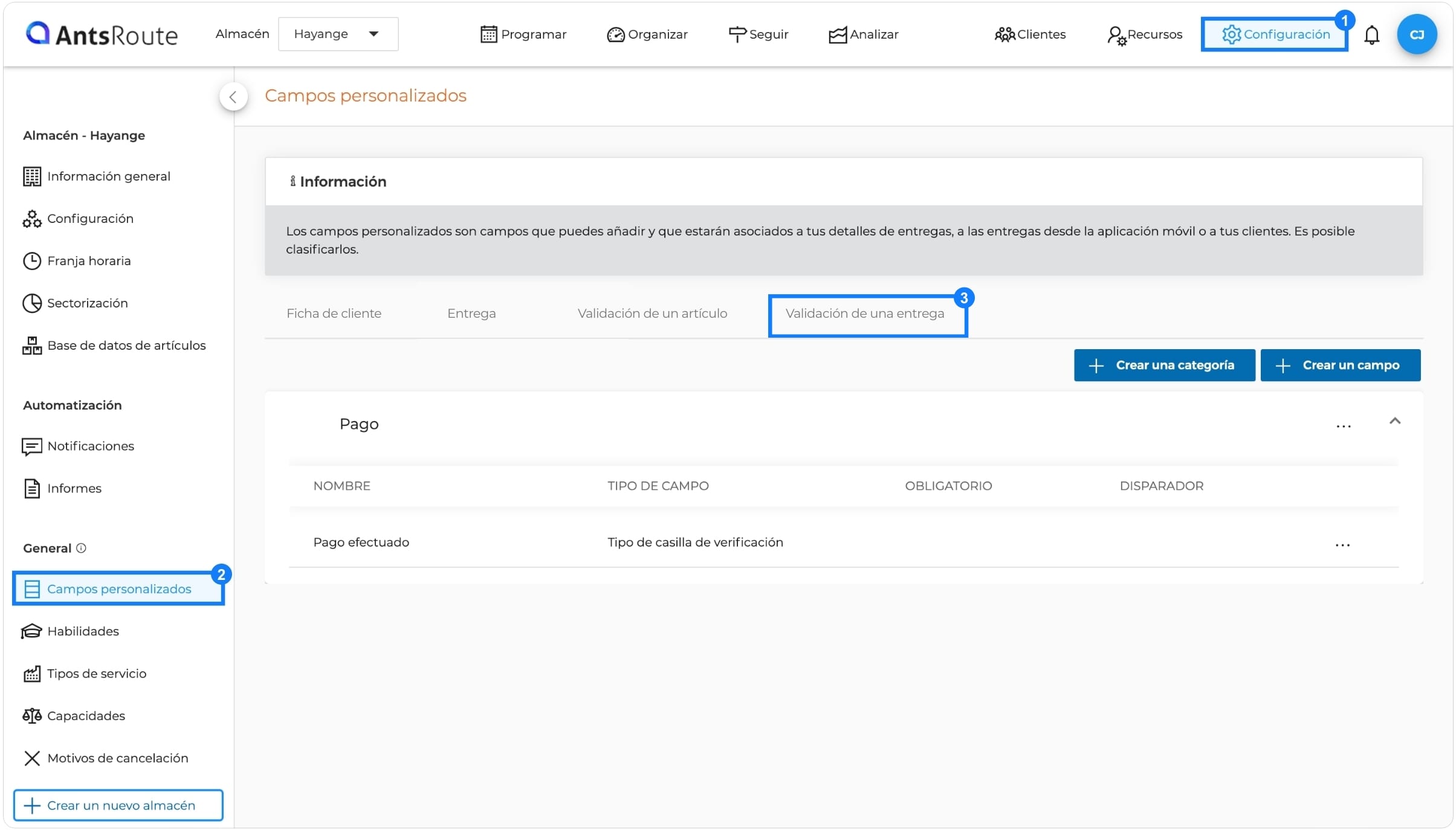Image resolution: width=1456 pixels, height=830 pixels.
Task: Click the Franja horaria clock icon
Action: pyautogui.click(x=32, y=261)
